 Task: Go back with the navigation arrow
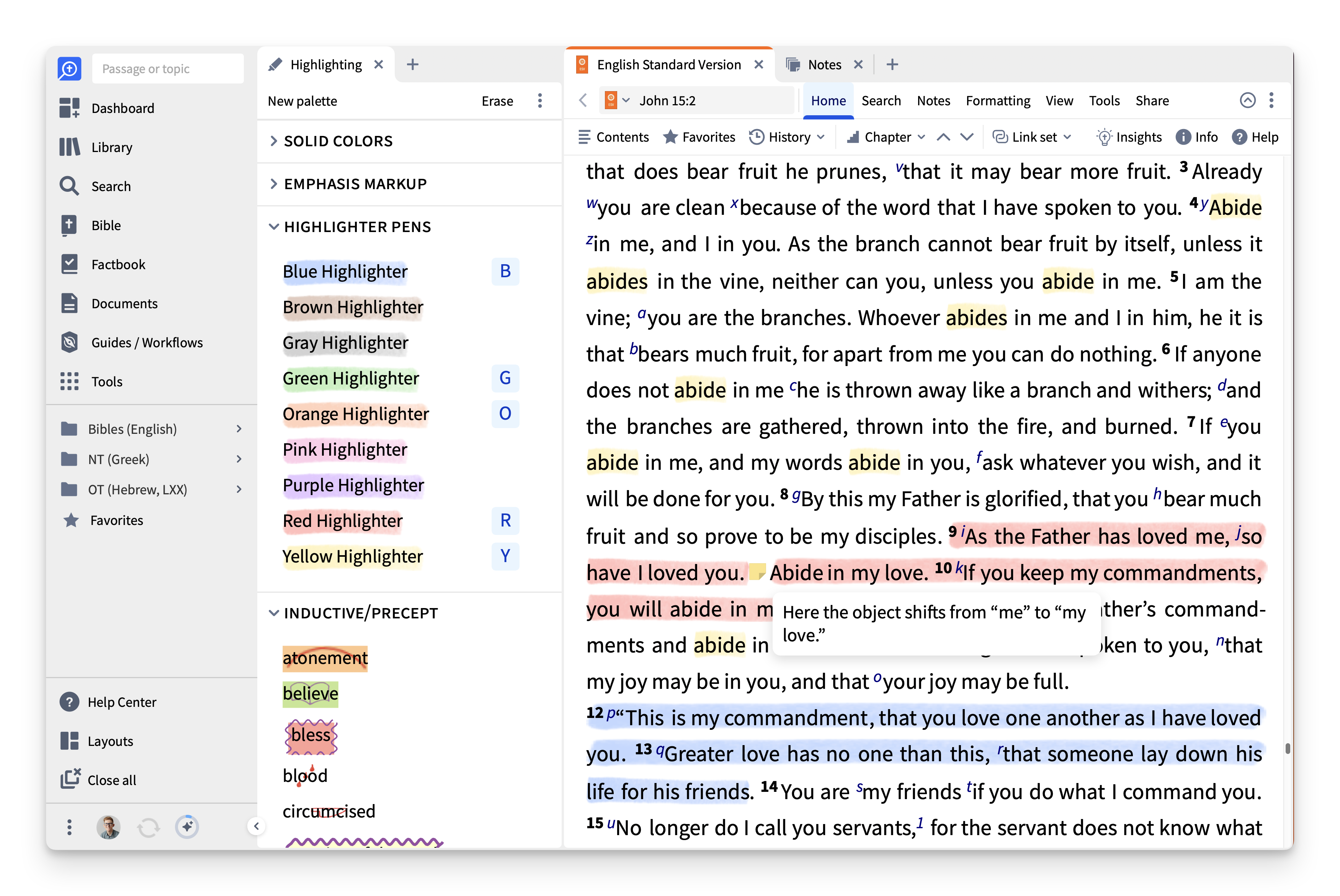pyautogui.click(x=583, y=101)
